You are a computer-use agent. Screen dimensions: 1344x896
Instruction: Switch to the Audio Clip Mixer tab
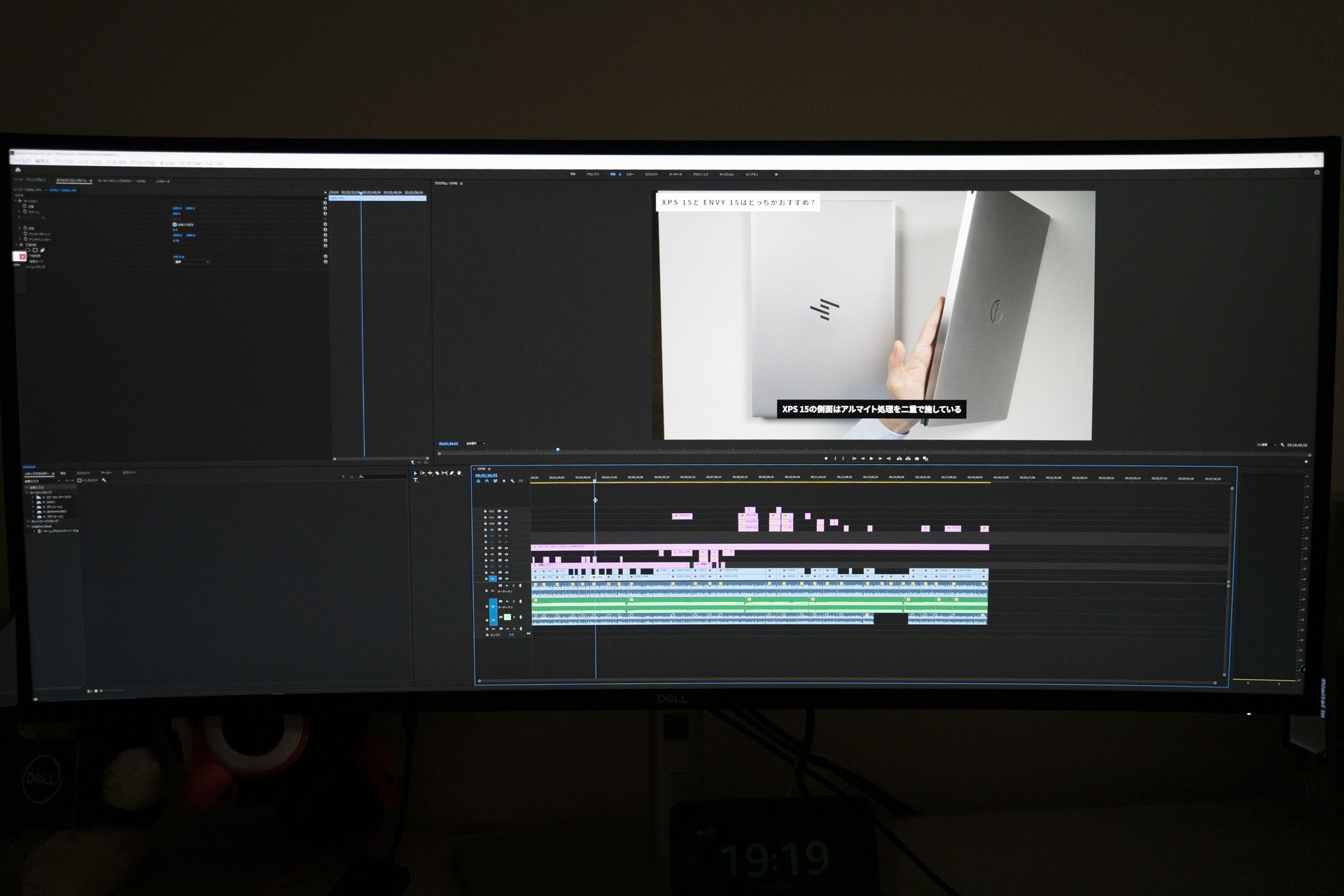pyautogui.click(x=122, y=181)
